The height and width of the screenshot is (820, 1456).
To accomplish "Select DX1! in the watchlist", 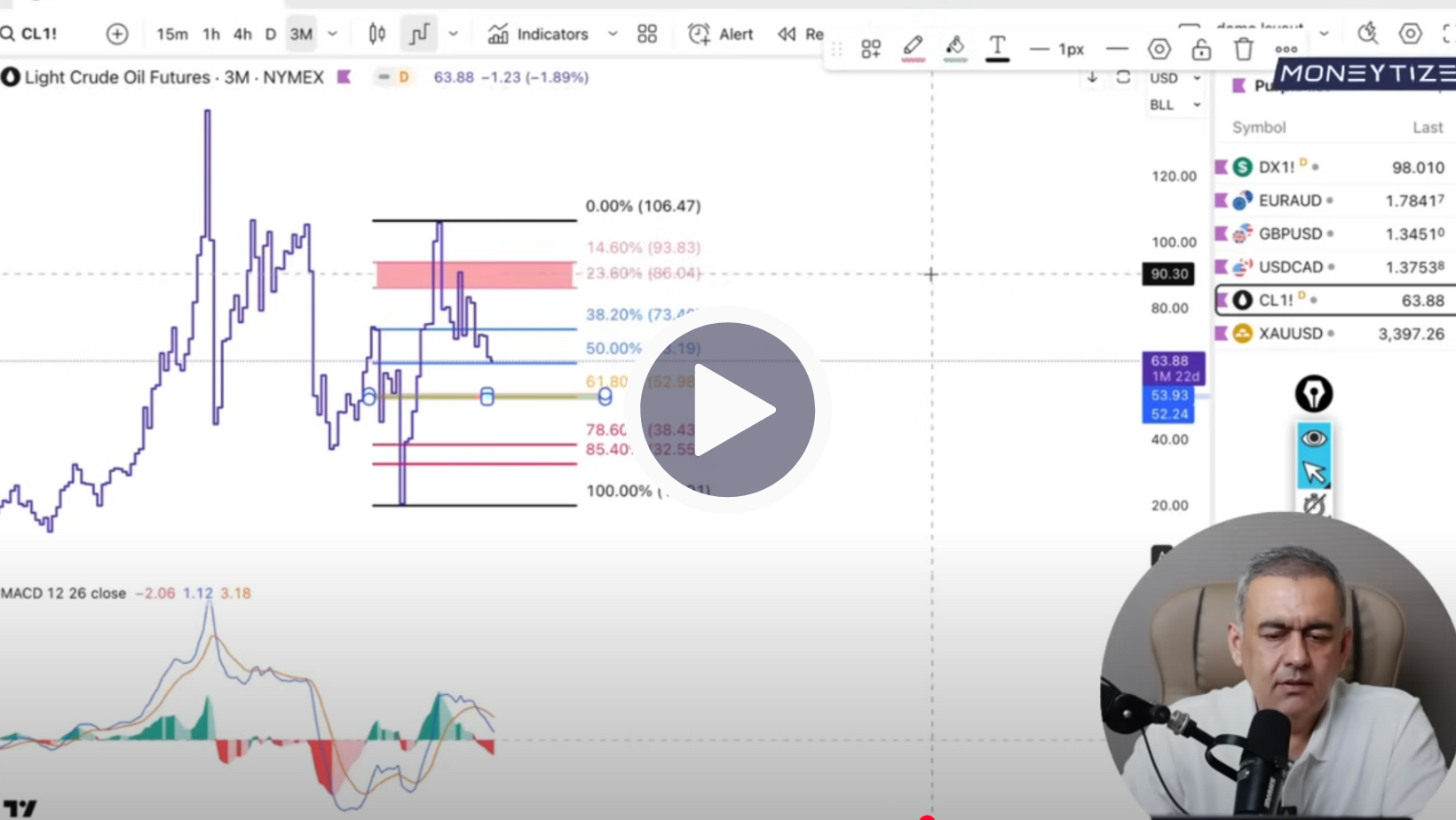I will pyautogui.click(x=1335, y=167).
